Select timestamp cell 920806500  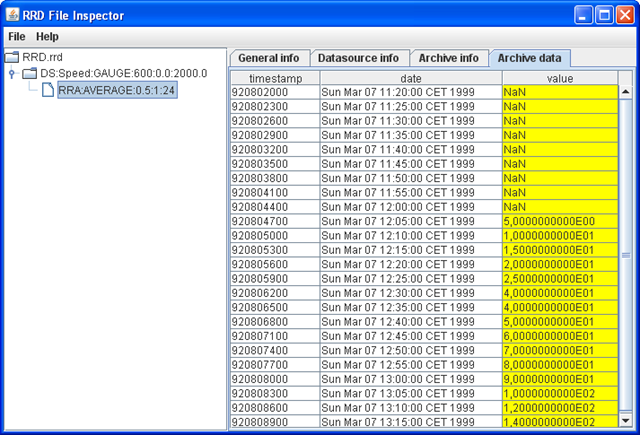pos(275,307)
